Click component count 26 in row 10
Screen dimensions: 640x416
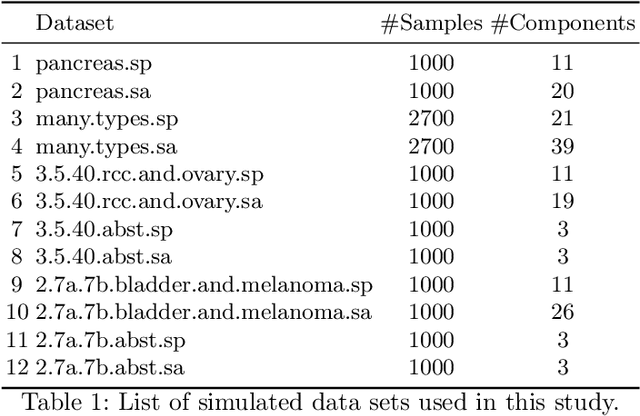coord(563,313)
